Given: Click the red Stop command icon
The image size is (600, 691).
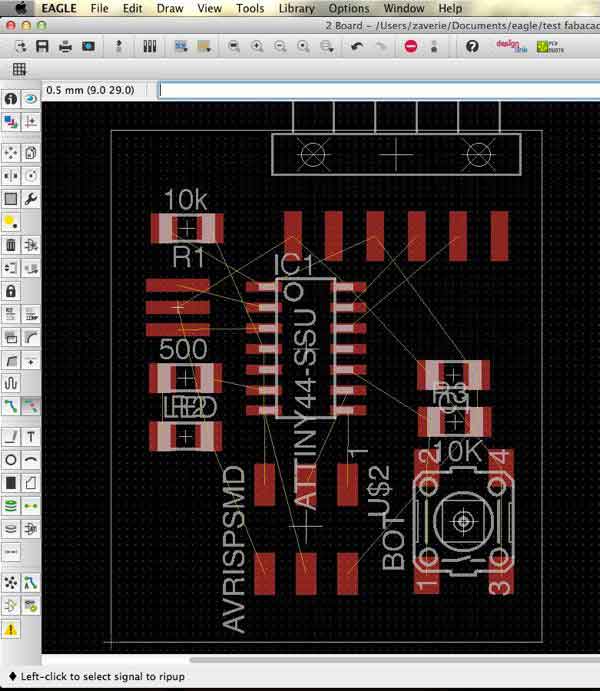Looking at the screenshot, I should [x=411, y=46].
